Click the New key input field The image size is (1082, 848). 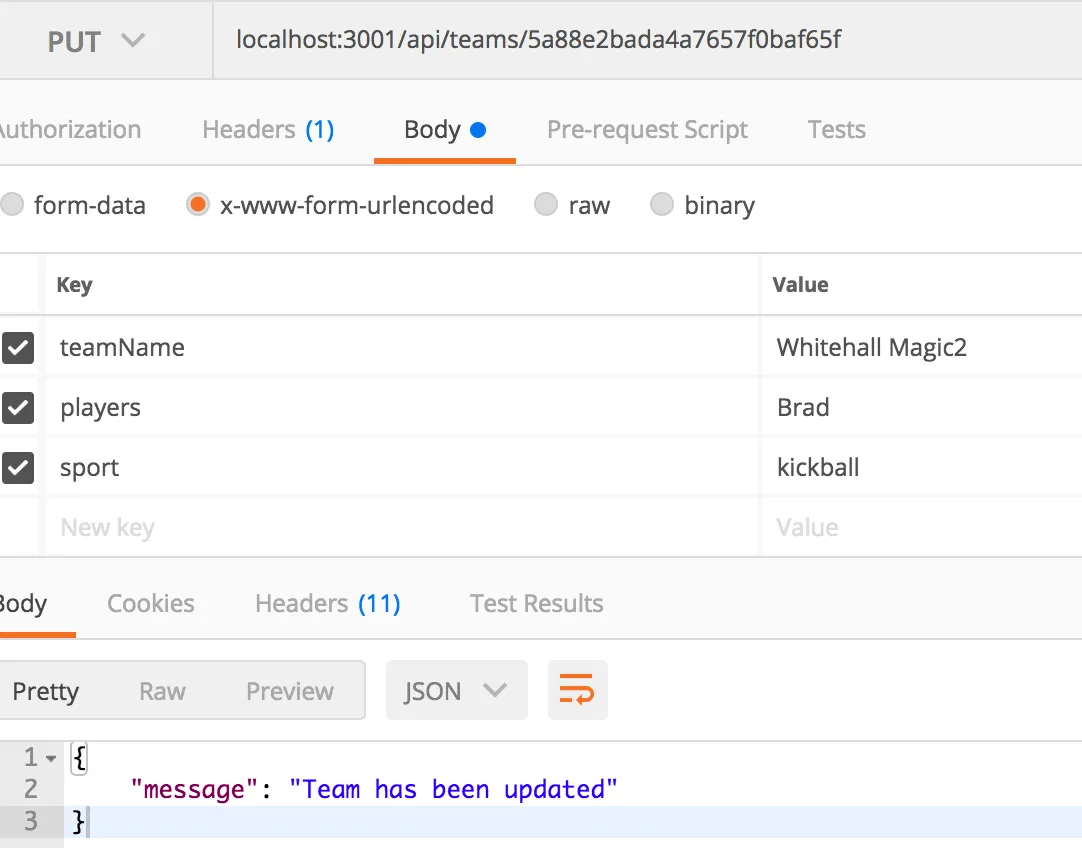point(400,528)
